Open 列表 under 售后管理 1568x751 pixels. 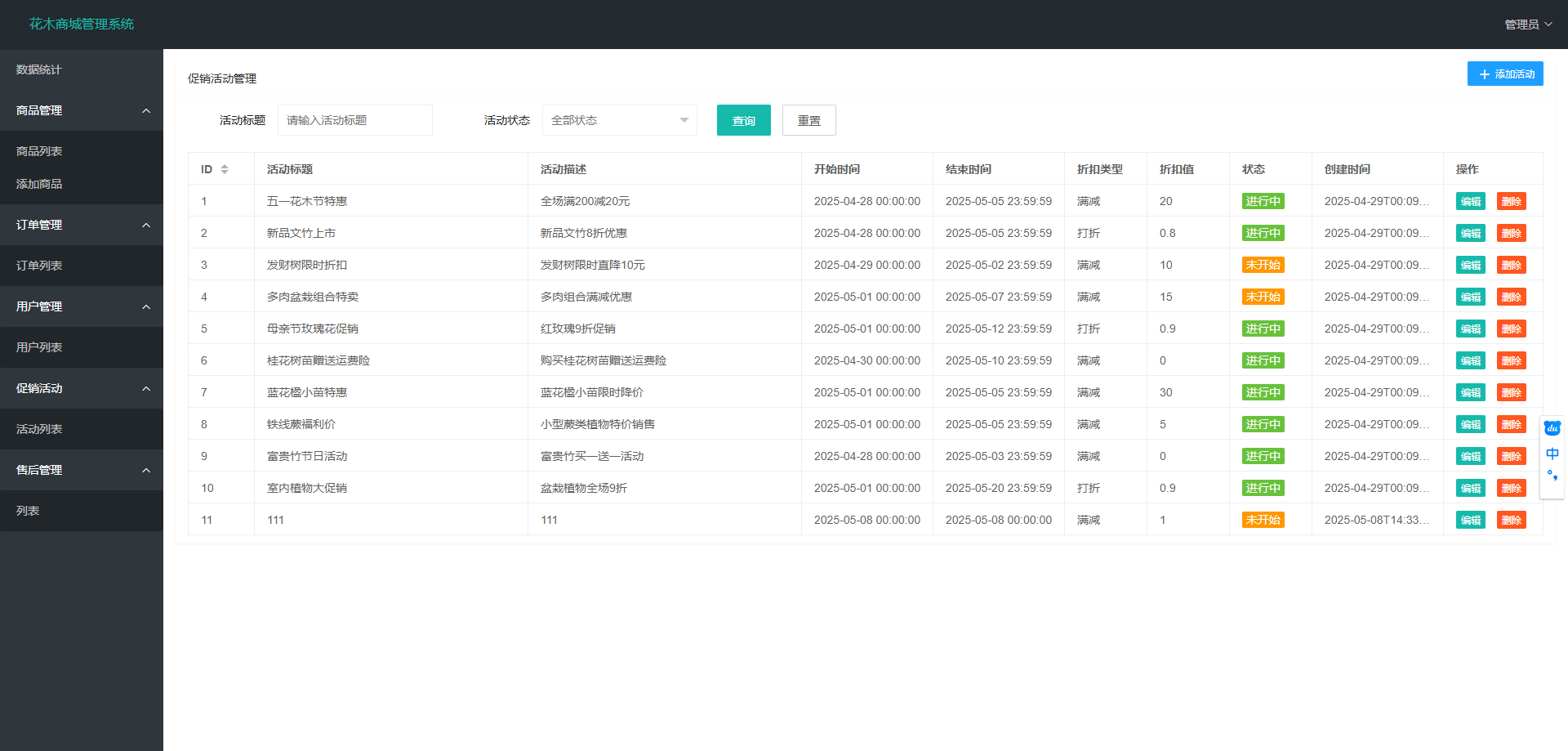(x=82, y=511)
